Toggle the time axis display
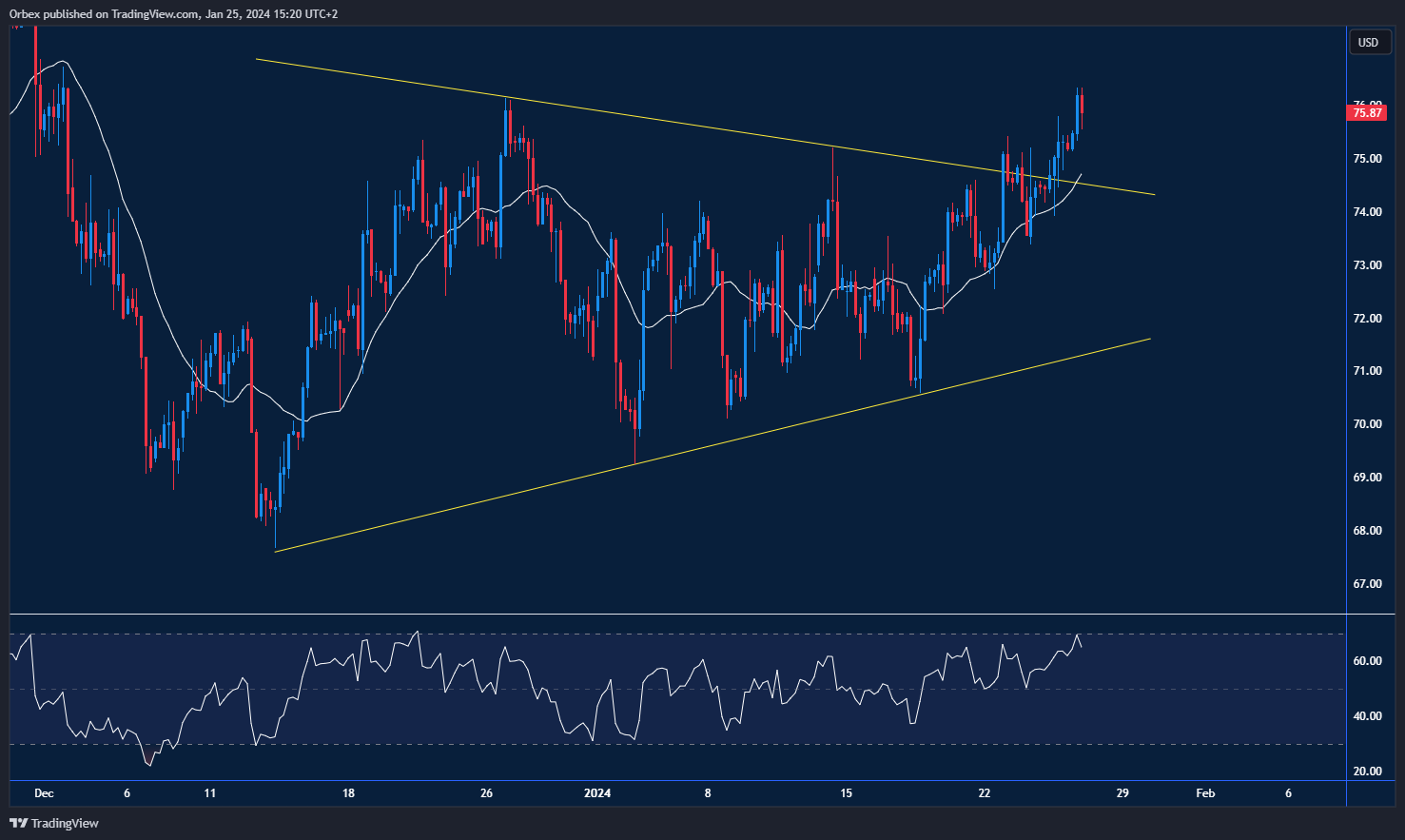 666,792
